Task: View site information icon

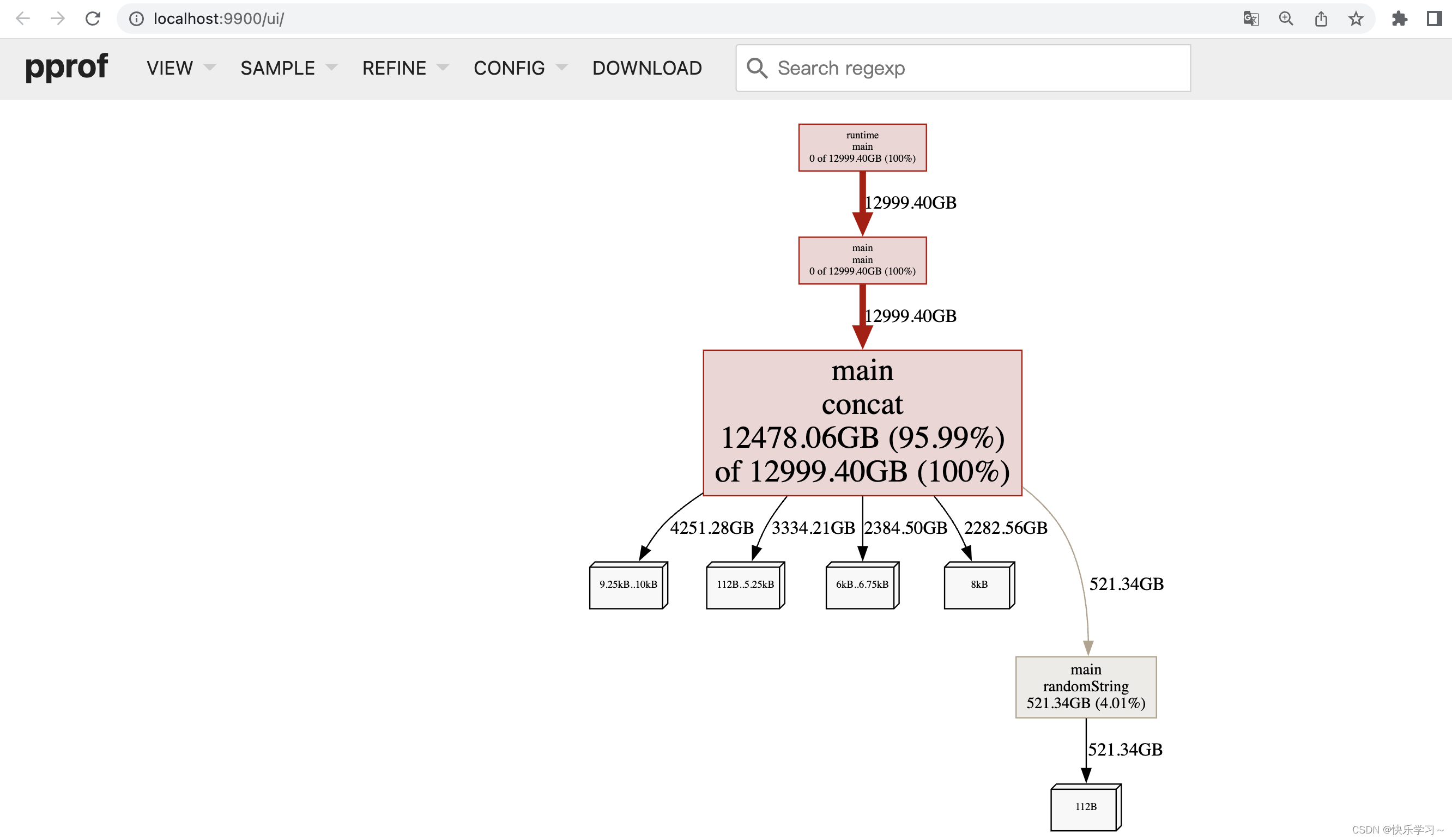Action: [x=137, y=19]
